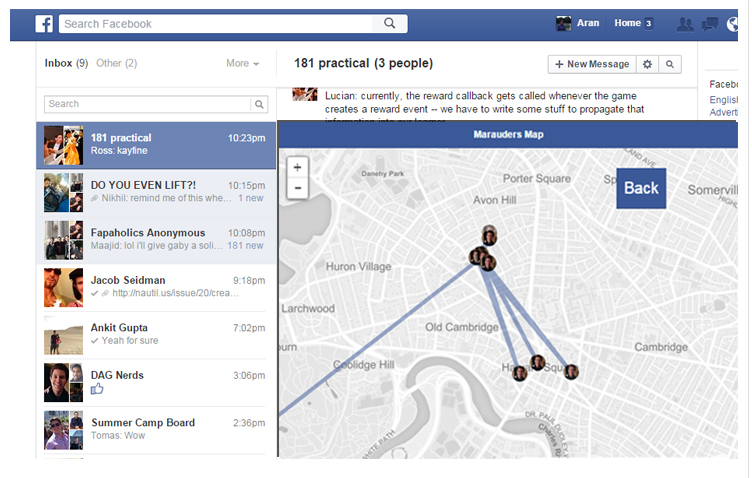Click the conversation settings gear icon
Viewport: 752px width, 478px height.
647,64
